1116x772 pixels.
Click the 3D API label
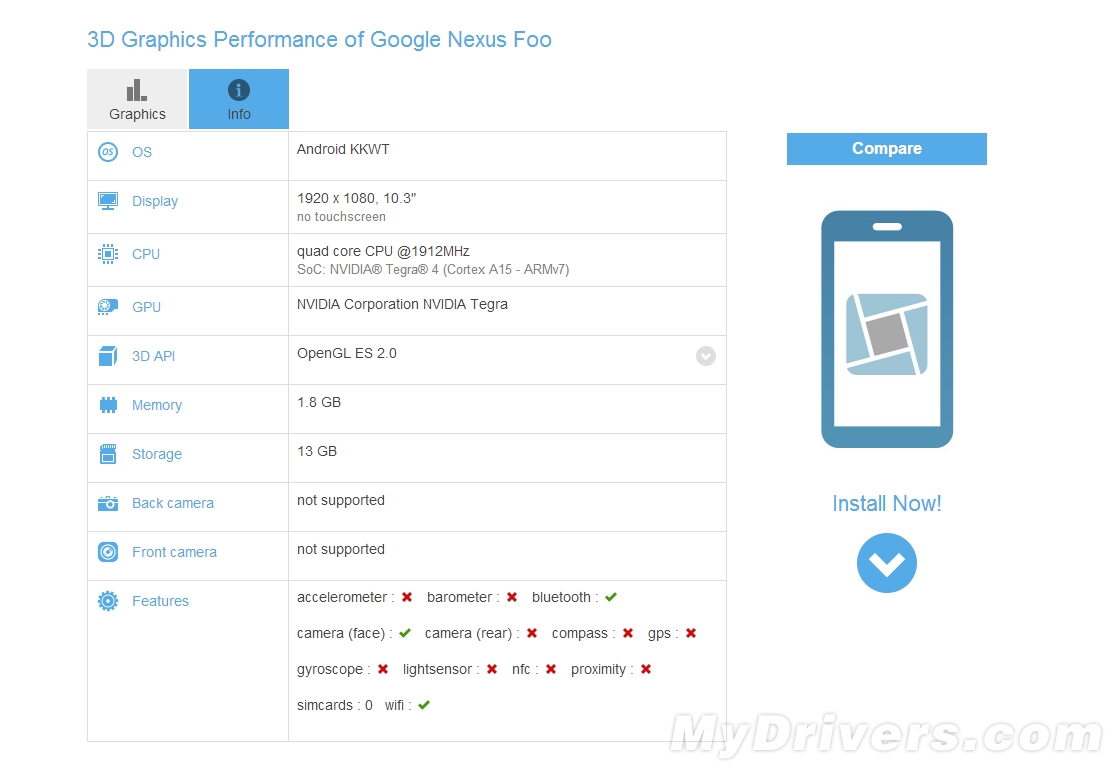click(154, 356)
